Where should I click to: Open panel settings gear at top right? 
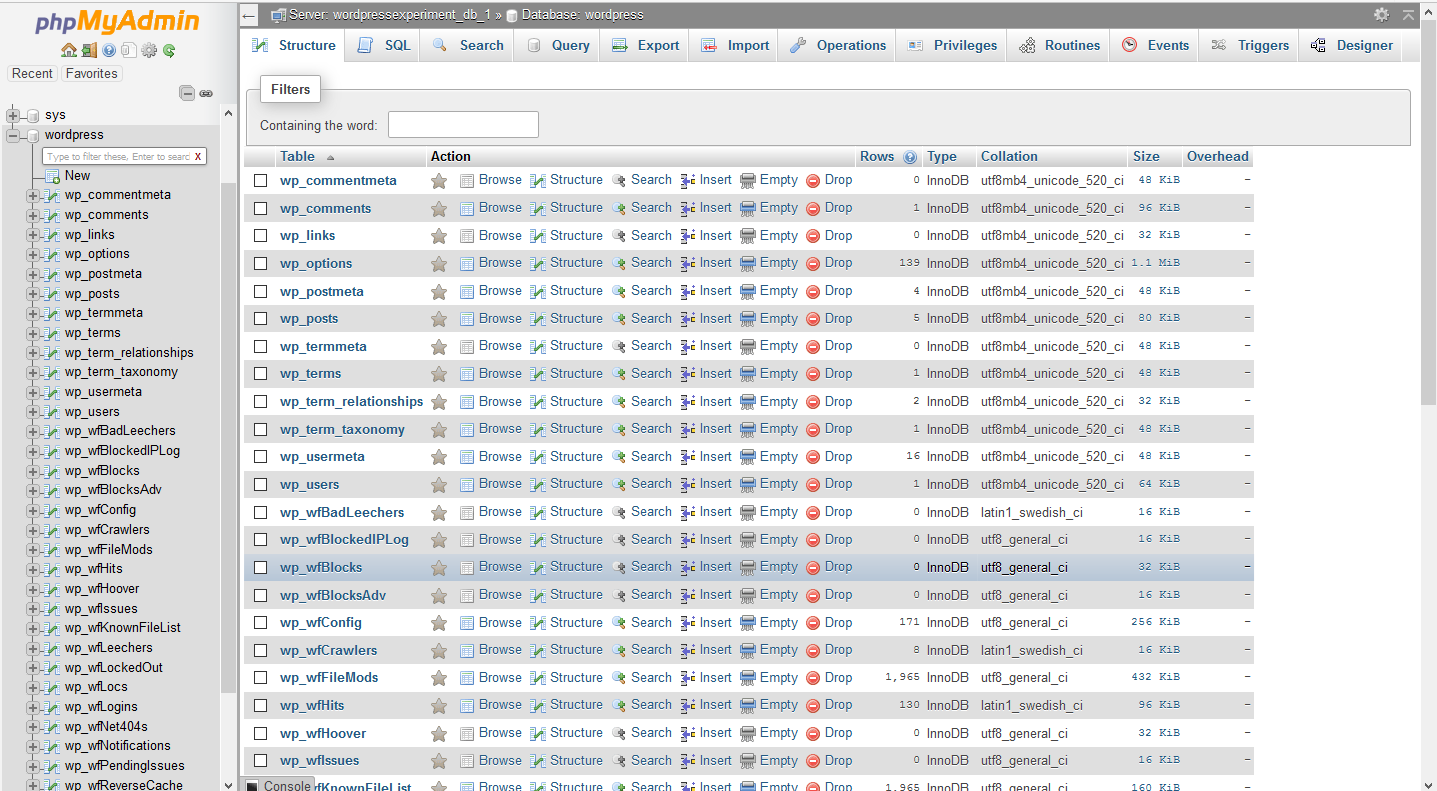coord(1381,14)
